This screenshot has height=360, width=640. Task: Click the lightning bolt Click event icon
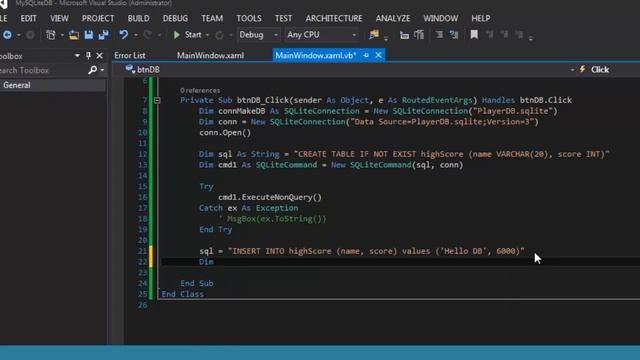582,69
